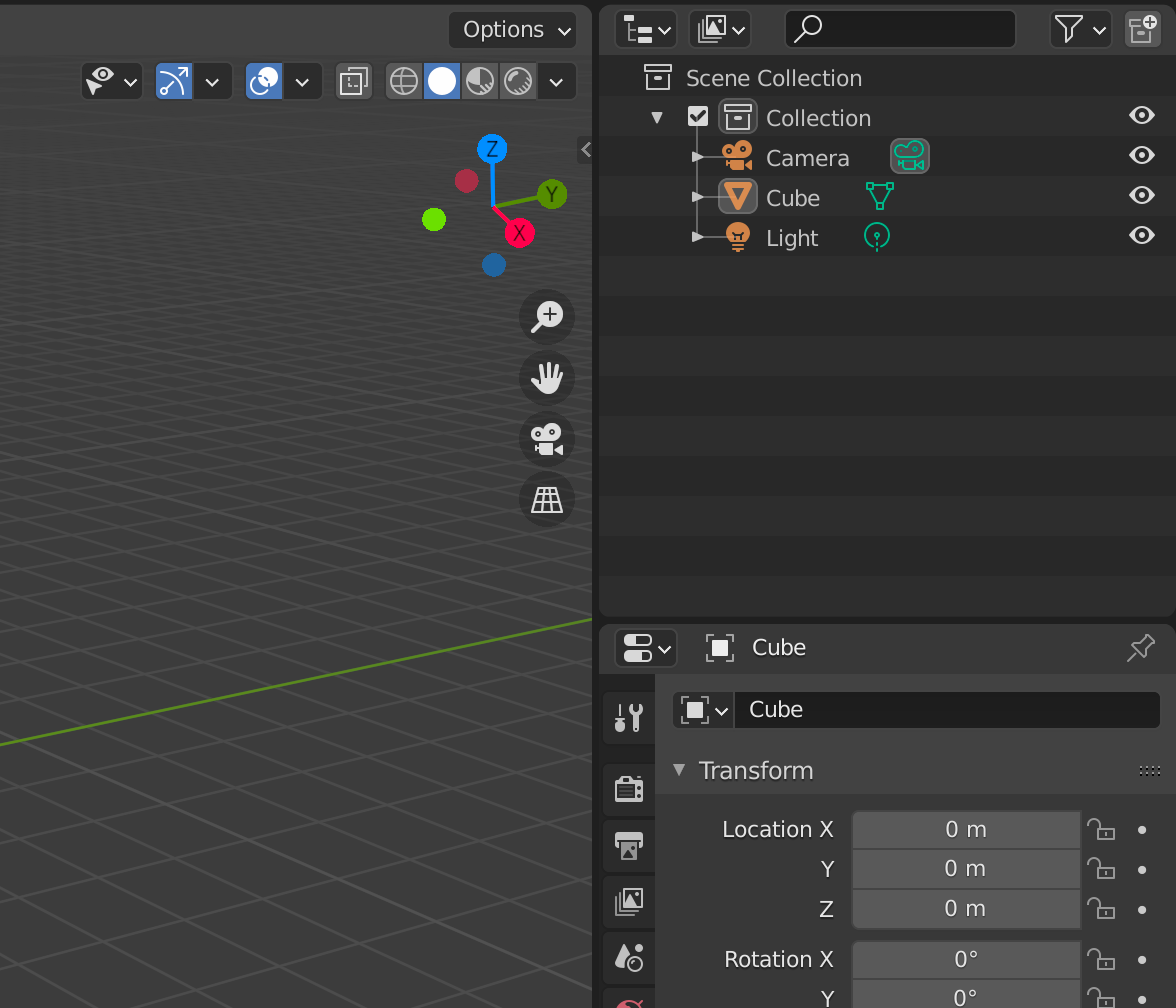This screenshot has width=1176, height=1008.
Task: Select Scene Collection row
Action: pos(887,78)
